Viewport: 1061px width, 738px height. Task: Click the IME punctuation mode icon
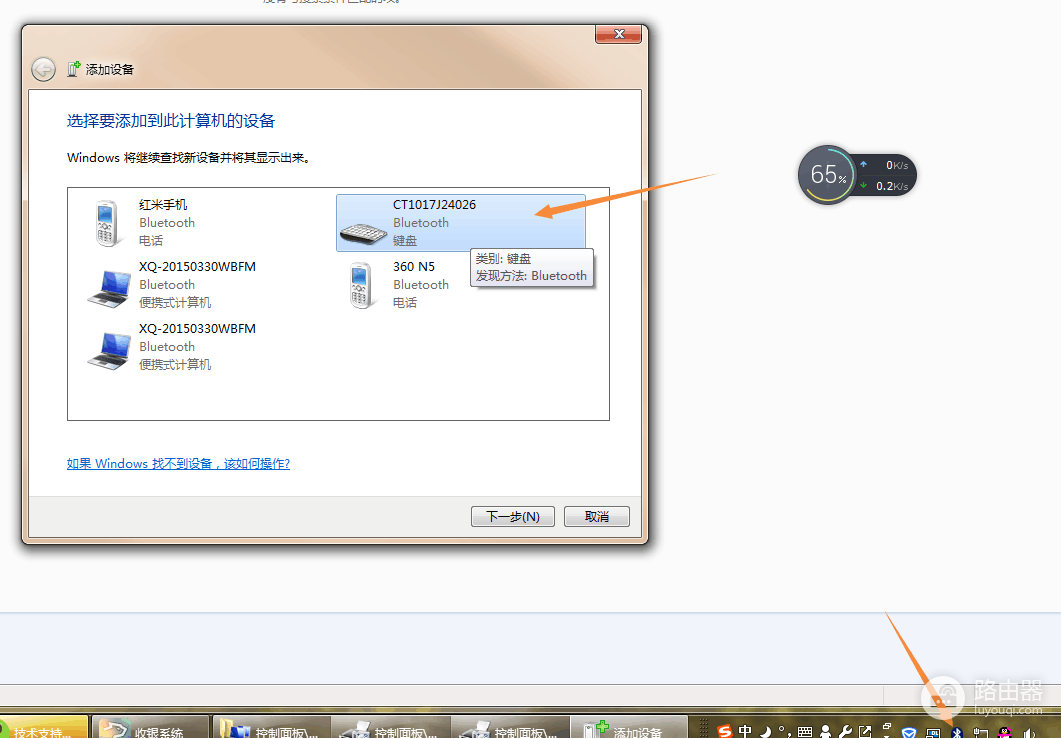click(785, 731)
